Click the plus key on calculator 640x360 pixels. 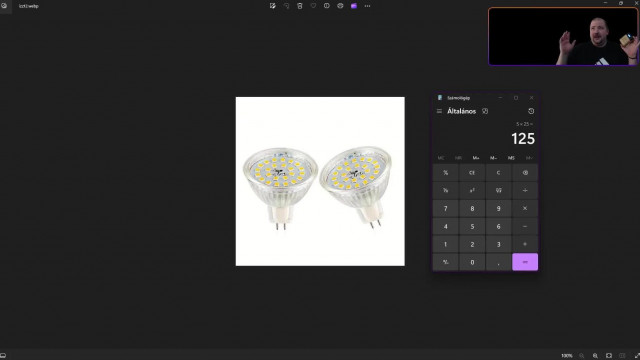pos(525,244)
